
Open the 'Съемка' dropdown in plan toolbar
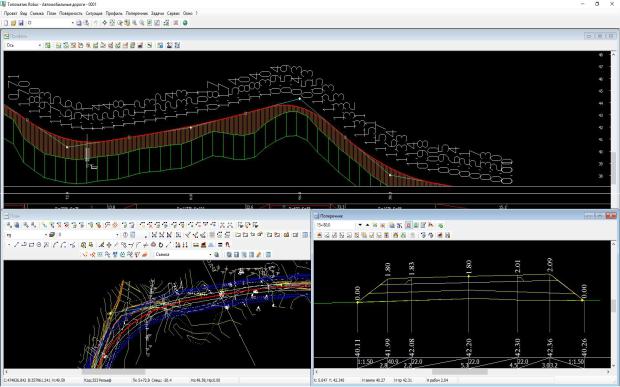pyautogui.click(x=183, y=255)
